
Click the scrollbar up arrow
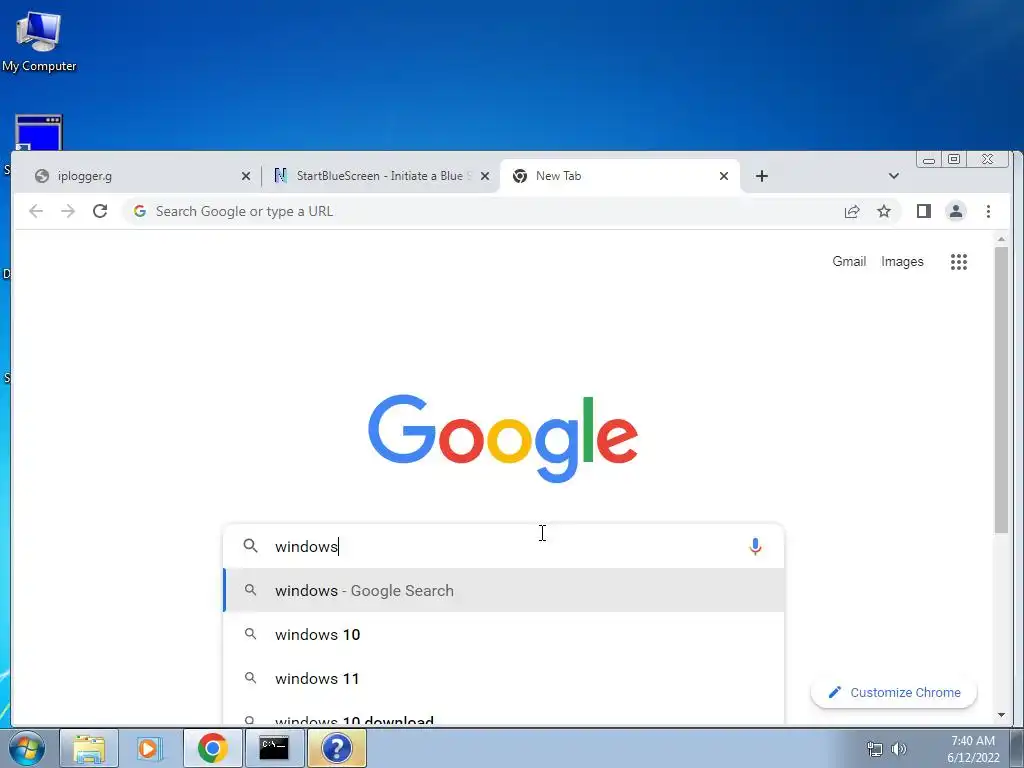coord(1001,240)
